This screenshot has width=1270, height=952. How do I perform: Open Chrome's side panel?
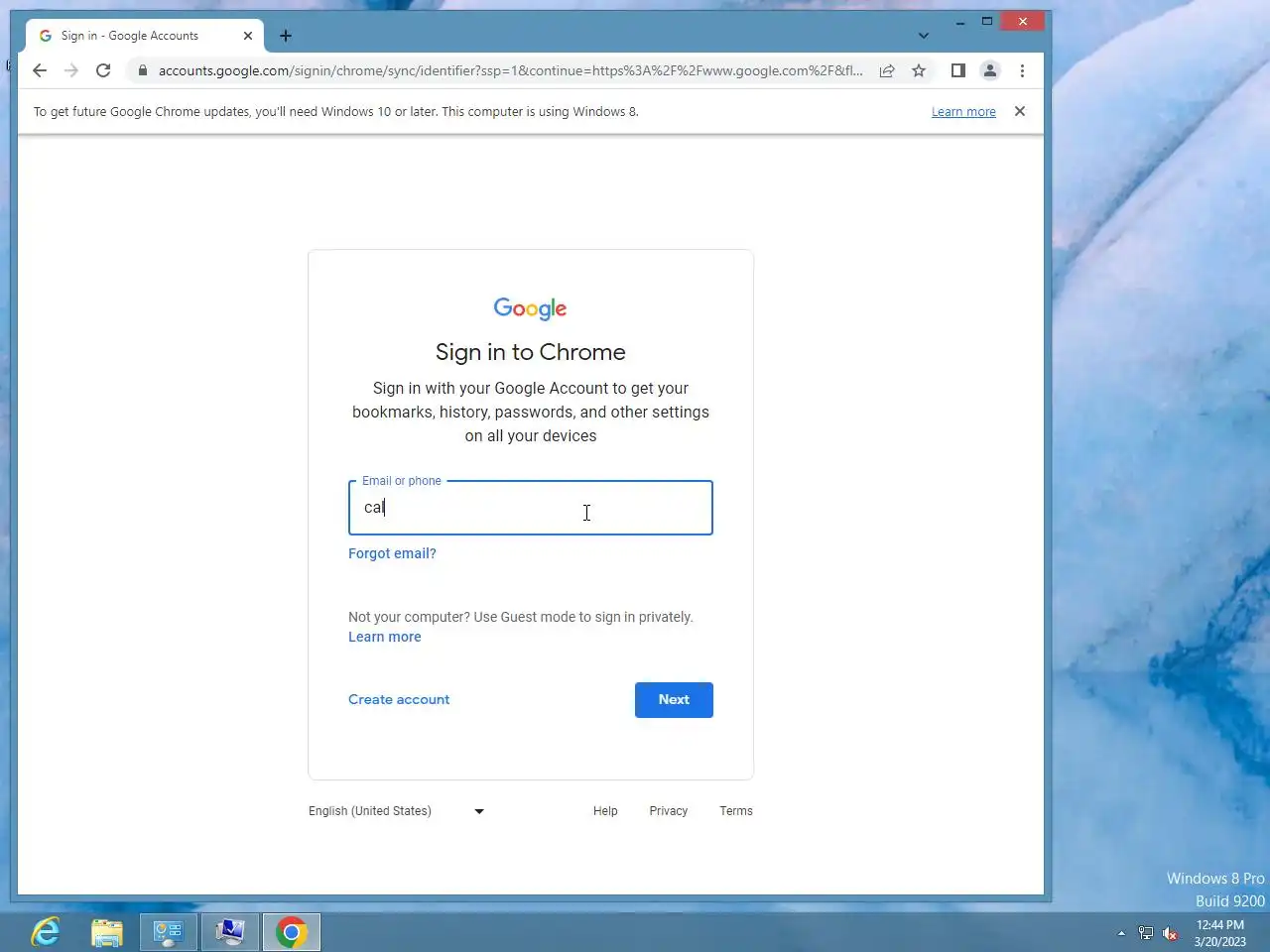[x=958, y=70]
